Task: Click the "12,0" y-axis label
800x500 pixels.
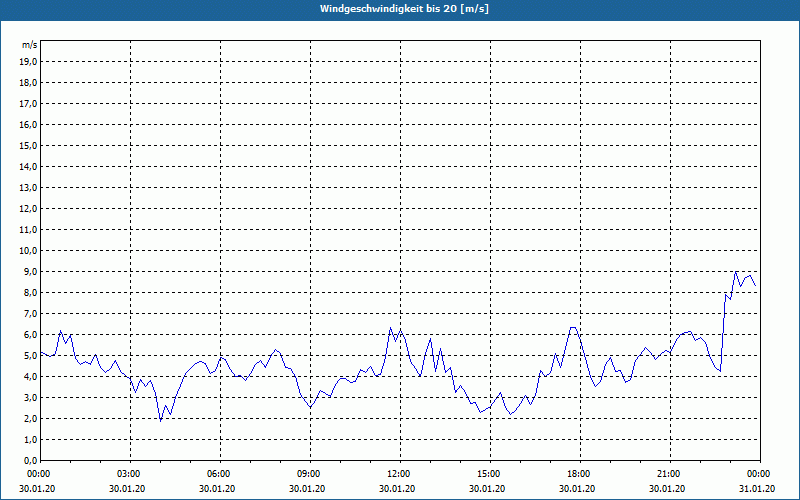Action: (28, 209)
